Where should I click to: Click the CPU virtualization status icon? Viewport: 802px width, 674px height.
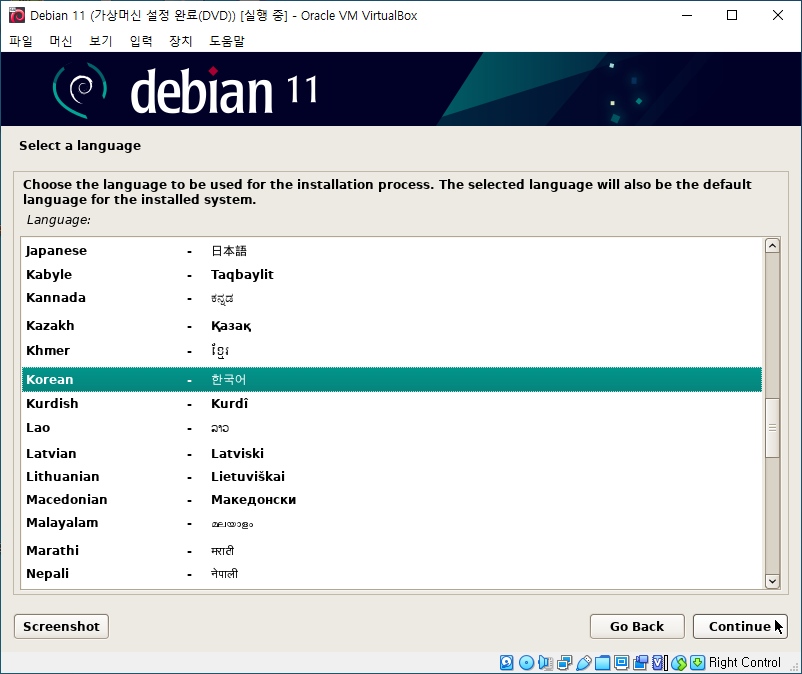[x=660, y=663]
